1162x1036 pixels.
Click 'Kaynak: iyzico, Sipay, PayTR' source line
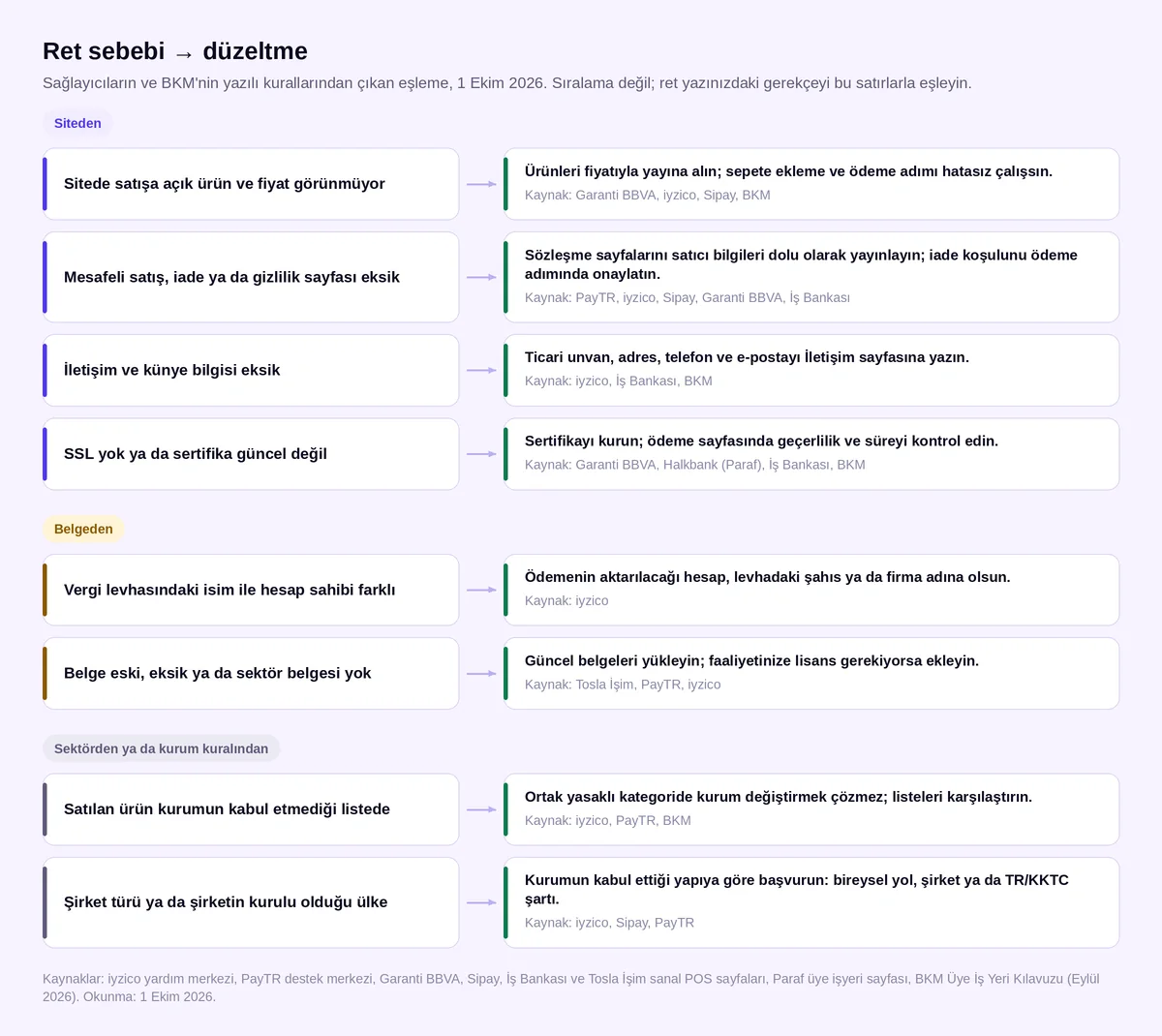point(609,923)
